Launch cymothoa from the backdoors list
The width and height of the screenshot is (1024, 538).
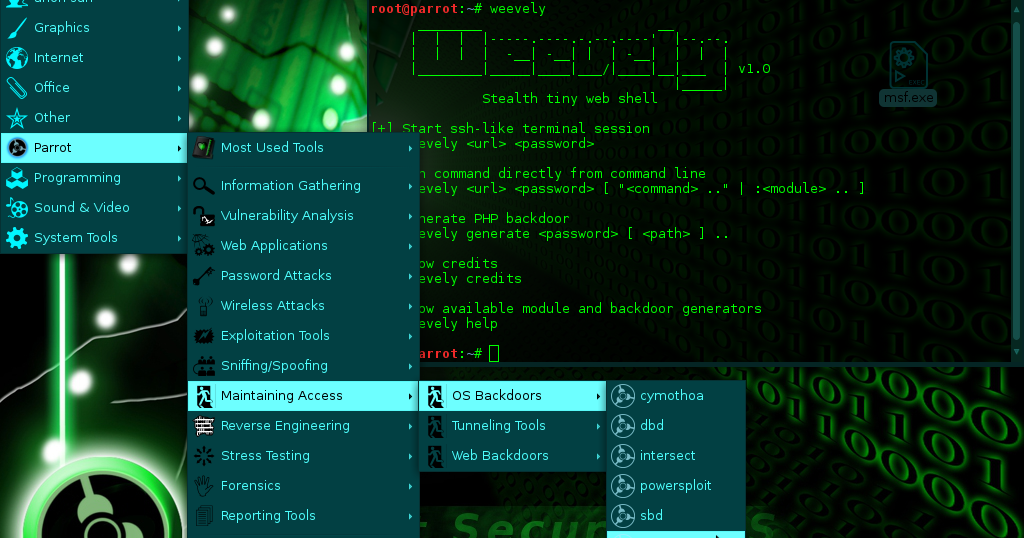click(676, 396)
